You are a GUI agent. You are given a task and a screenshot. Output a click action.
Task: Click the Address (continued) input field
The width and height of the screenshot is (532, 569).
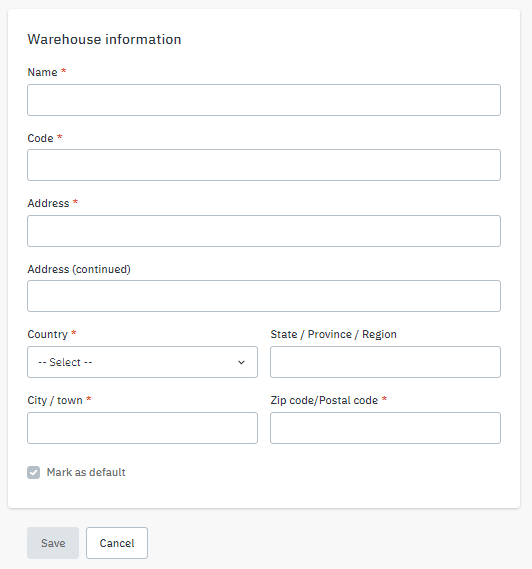(x=264, y=296)
